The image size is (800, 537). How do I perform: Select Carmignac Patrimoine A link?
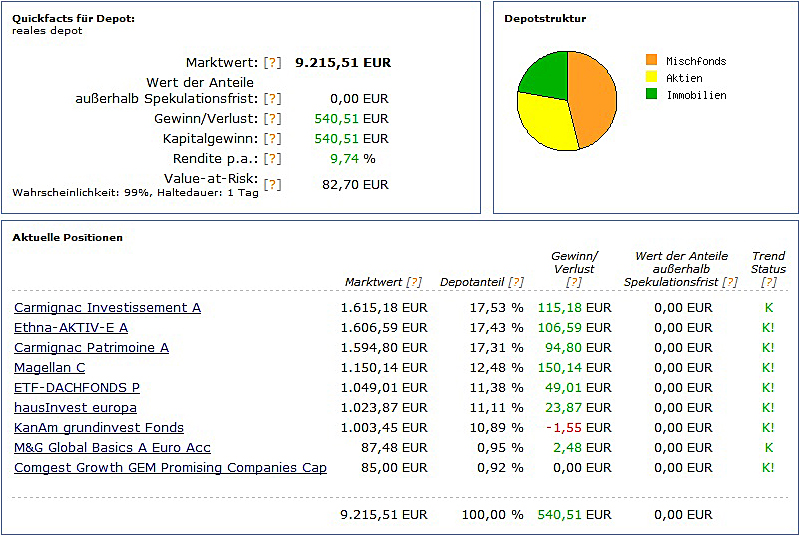tap(91, 348)
